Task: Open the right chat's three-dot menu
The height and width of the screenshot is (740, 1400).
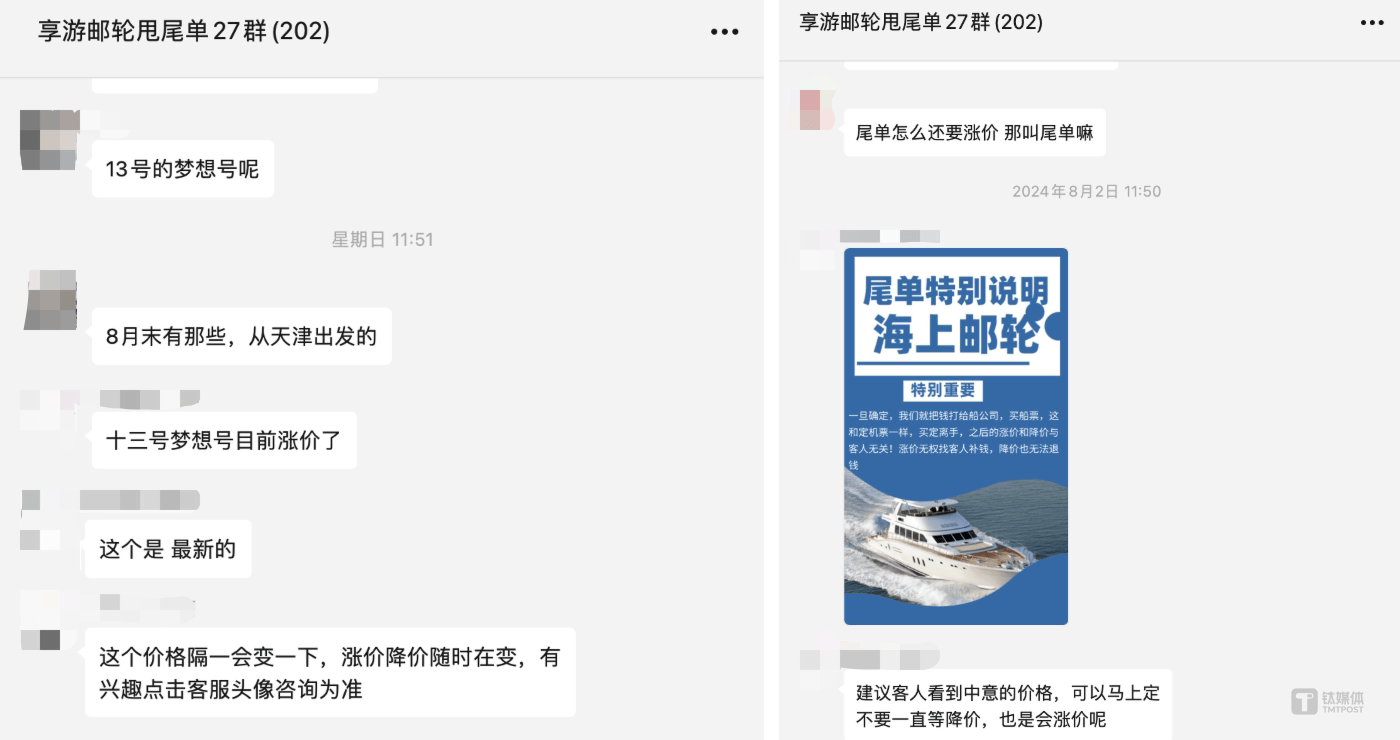Action: (x=1370, y=22)
